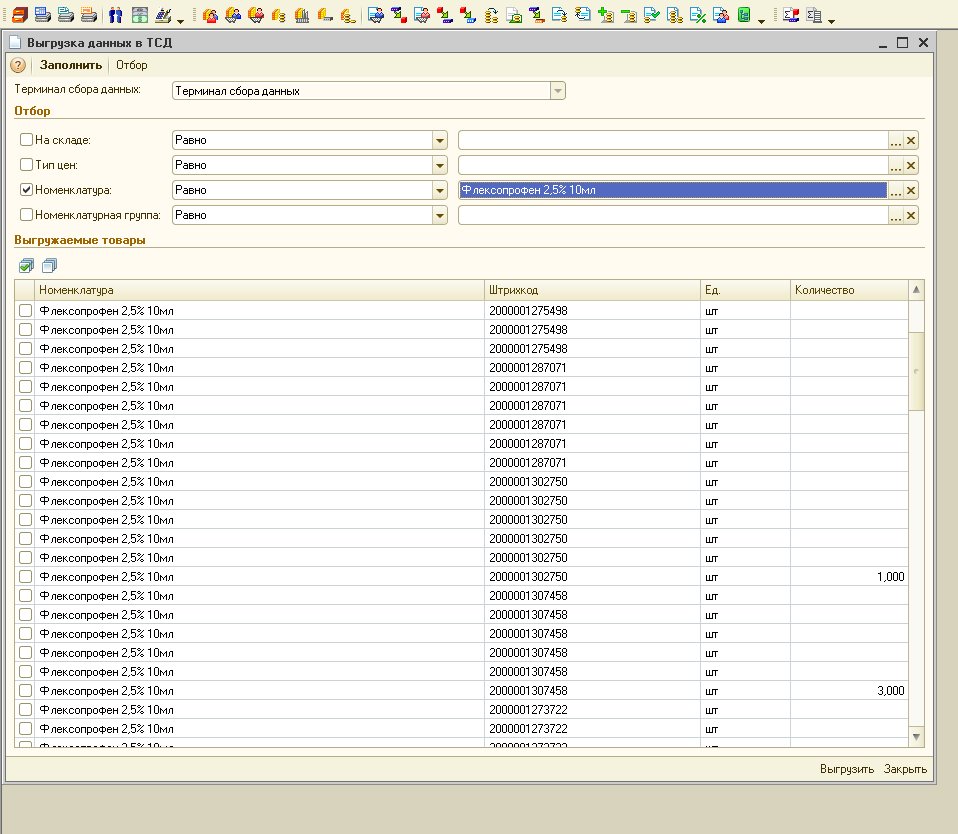Expand the Терминал сбора данных dropdown
958x834 pixels.
tap(558, 91)
